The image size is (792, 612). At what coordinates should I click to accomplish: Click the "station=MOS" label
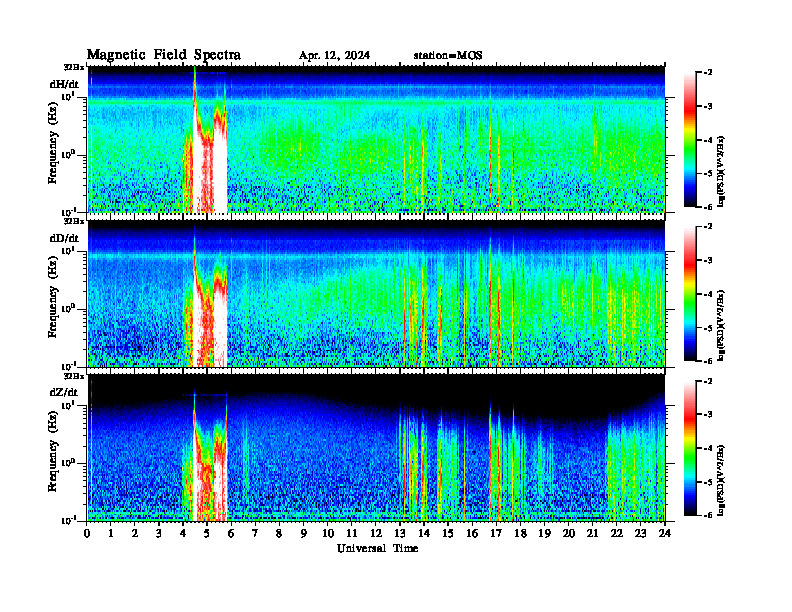pos(448,55)
